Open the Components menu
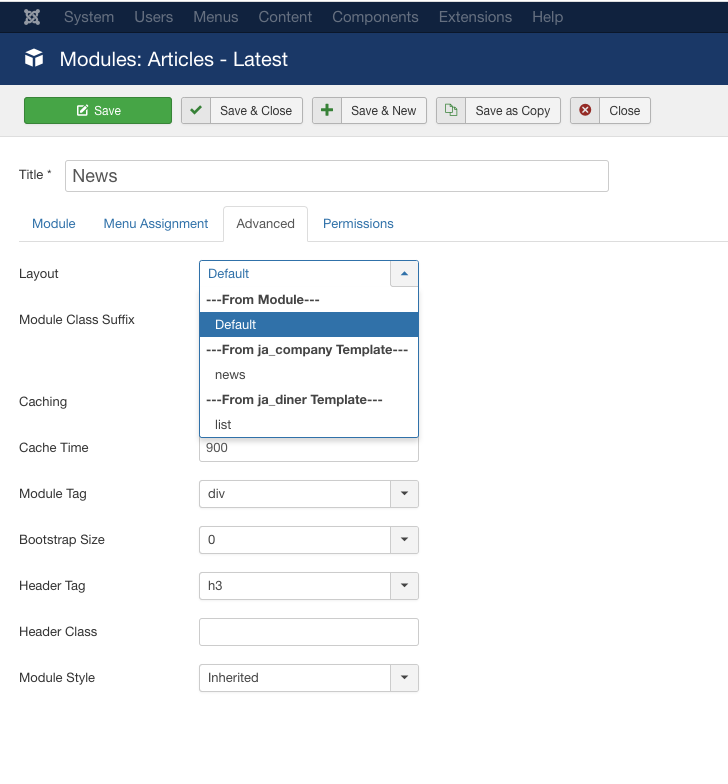 tap(375, 17)
